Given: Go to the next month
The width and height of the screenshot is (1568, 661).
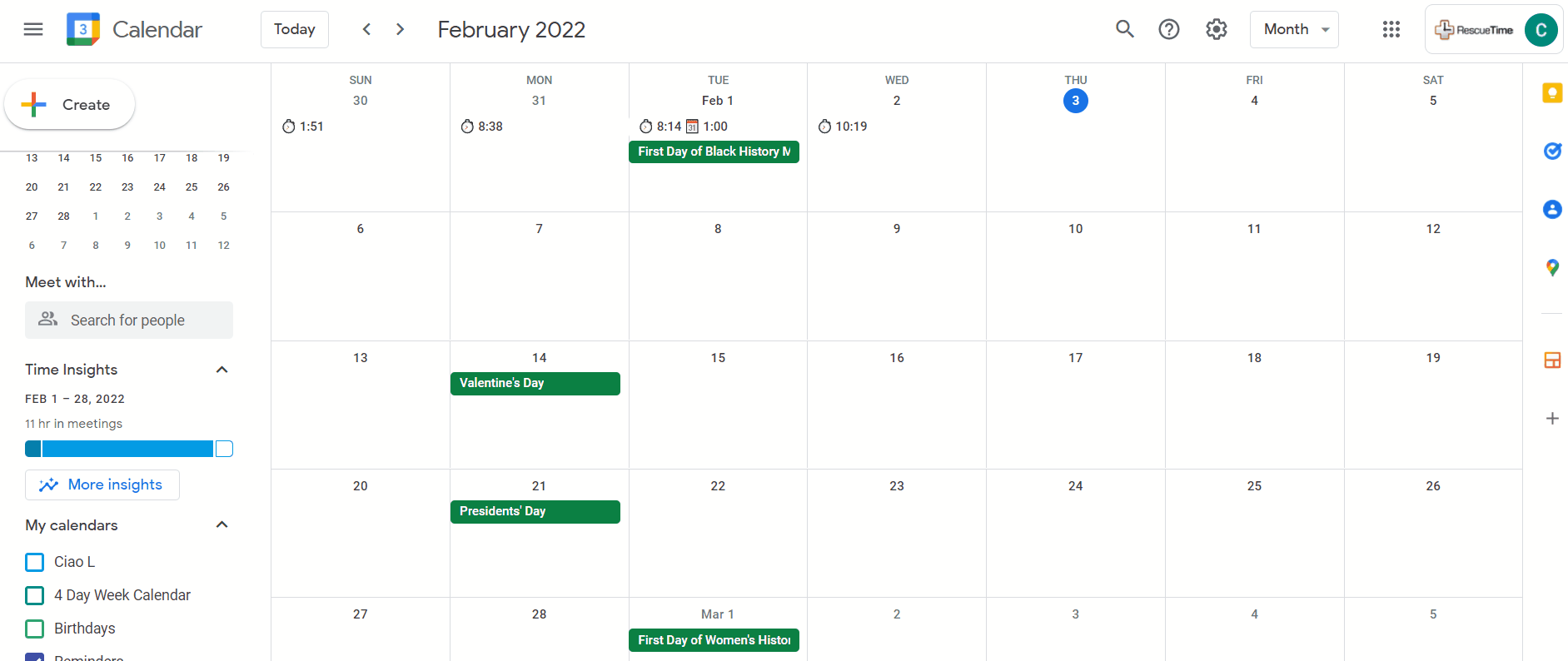Looking at the screenshot, I should coord(401,29).
